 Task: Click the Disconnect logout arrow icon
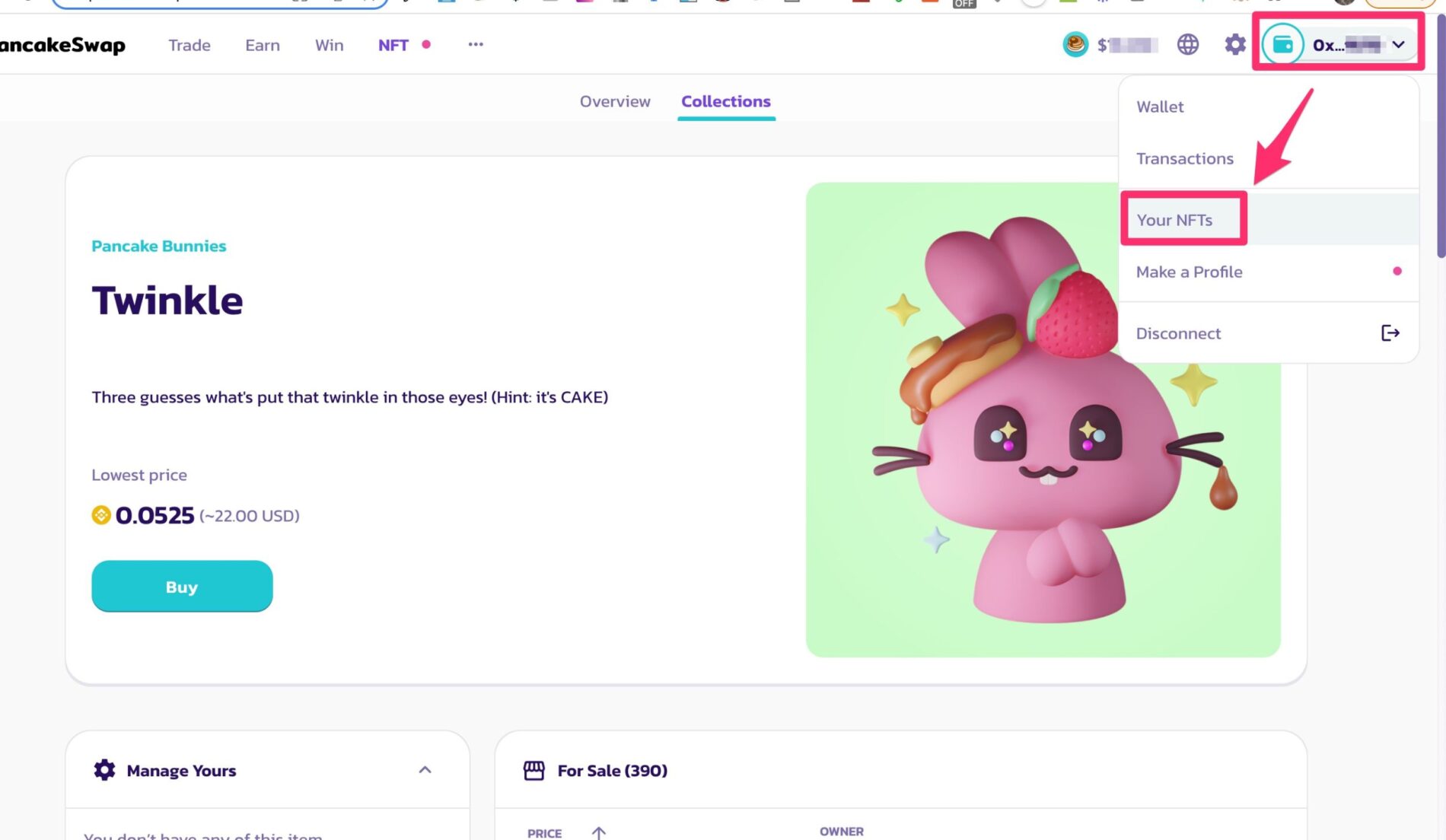pos(1390,332)
